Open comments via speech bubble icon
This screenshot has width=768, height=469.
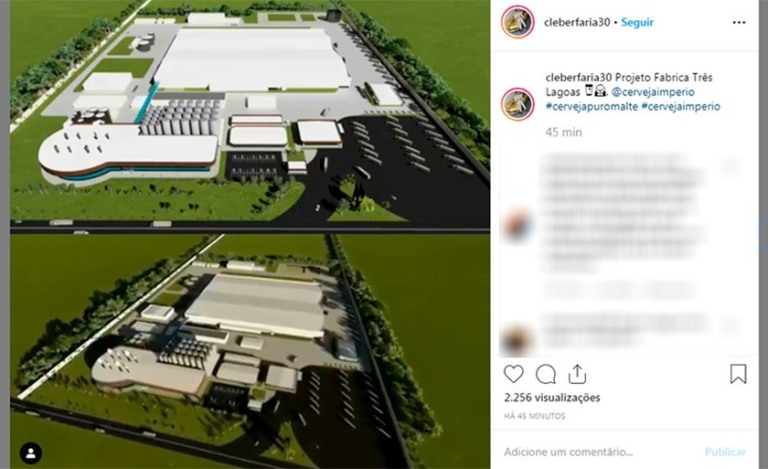click(x=546, y=375)
